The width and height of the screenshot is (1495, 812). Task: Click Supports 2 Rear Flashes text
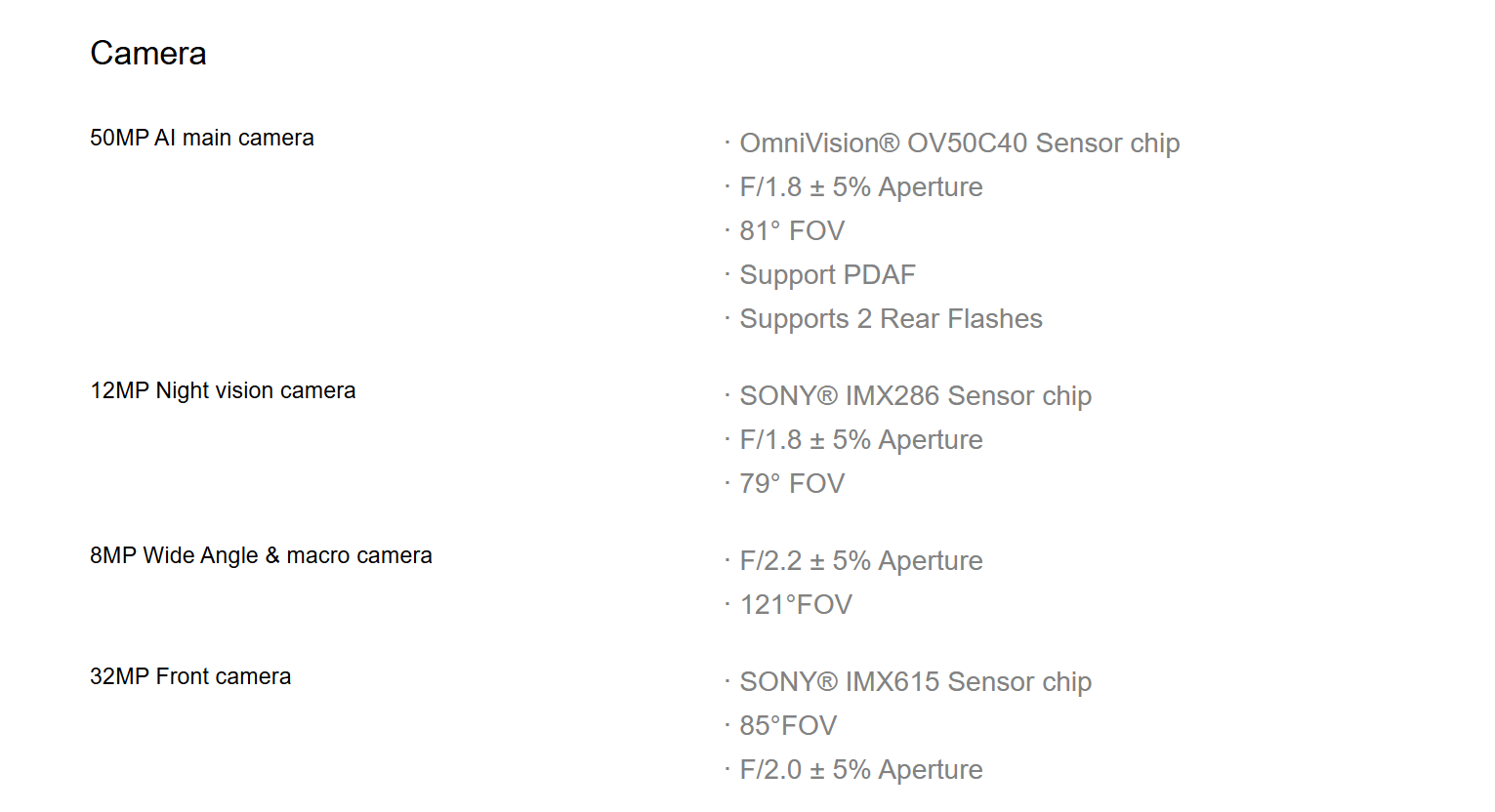point(892,319)
